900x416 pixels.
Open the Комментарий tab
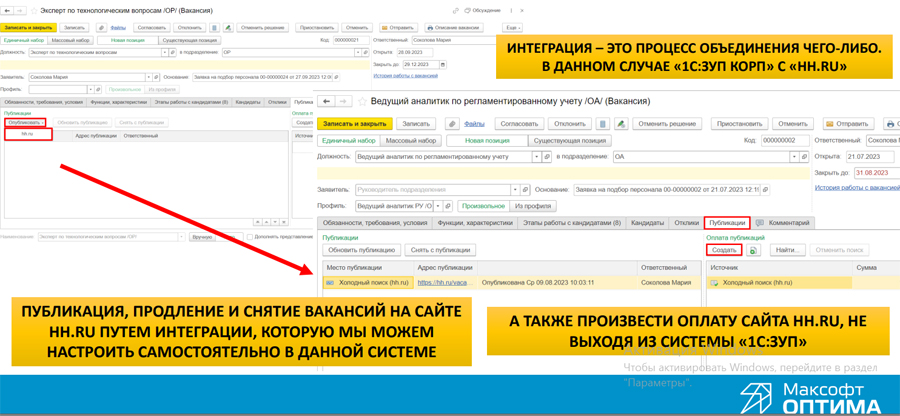coord(783,223)
